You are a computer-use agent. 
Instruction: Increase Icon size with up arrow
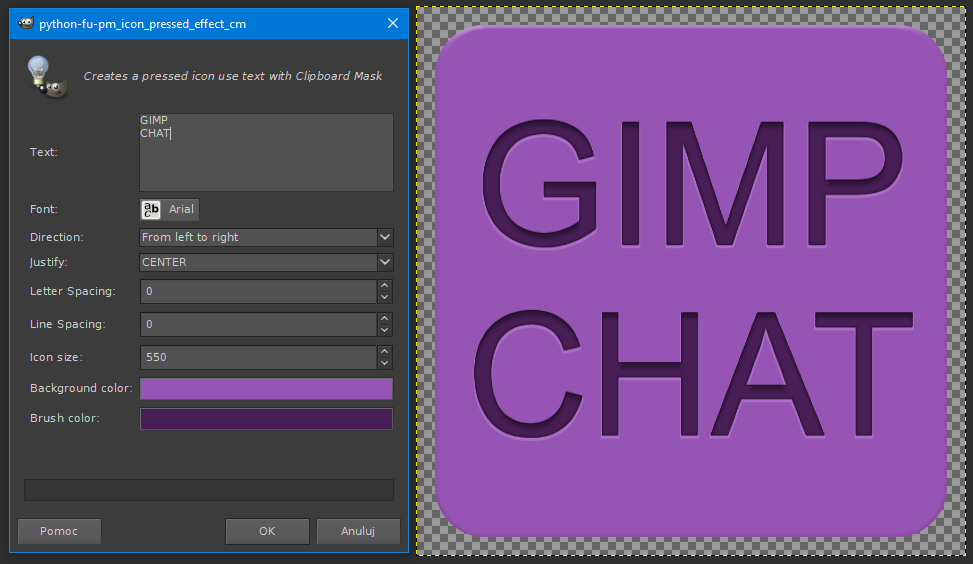385,352
